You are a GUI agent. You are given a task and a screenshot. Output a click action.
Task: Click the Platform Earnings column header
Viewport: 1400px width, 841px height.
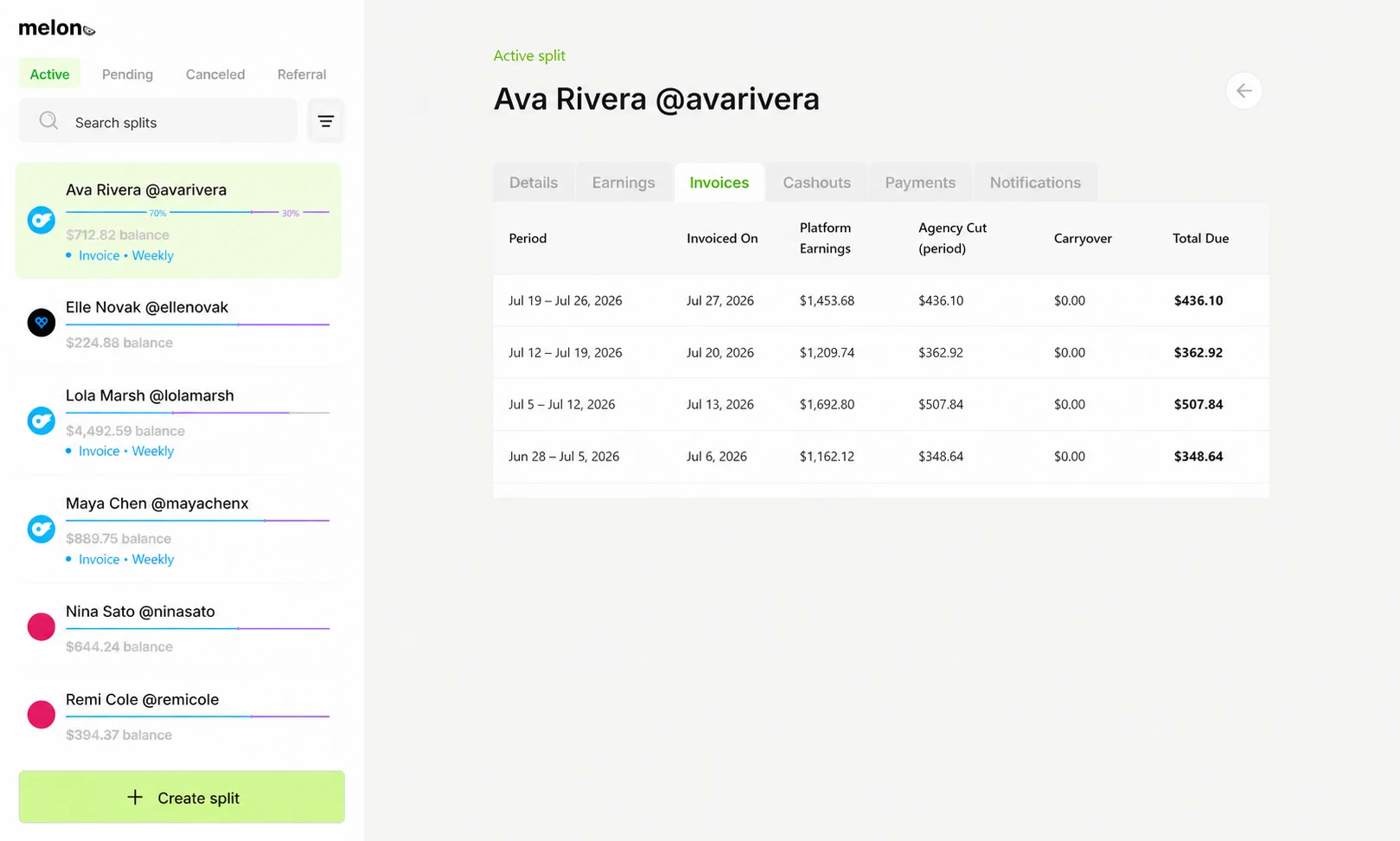(825, 238)
